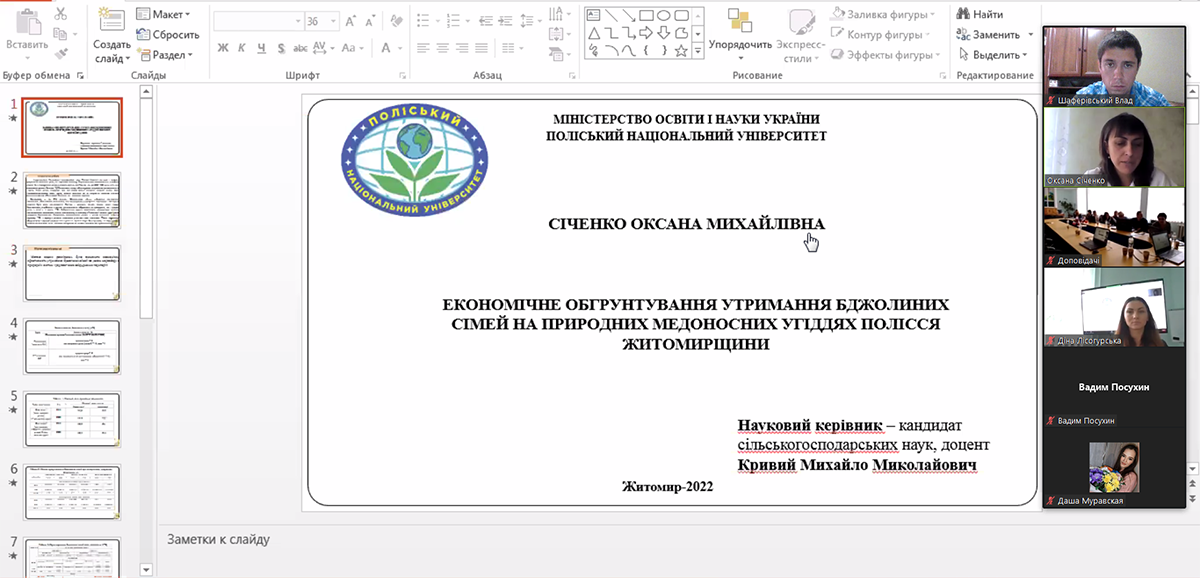Select slide 5 thumbnail
This screenshot has width=1200, height=578.
point(72,420)
